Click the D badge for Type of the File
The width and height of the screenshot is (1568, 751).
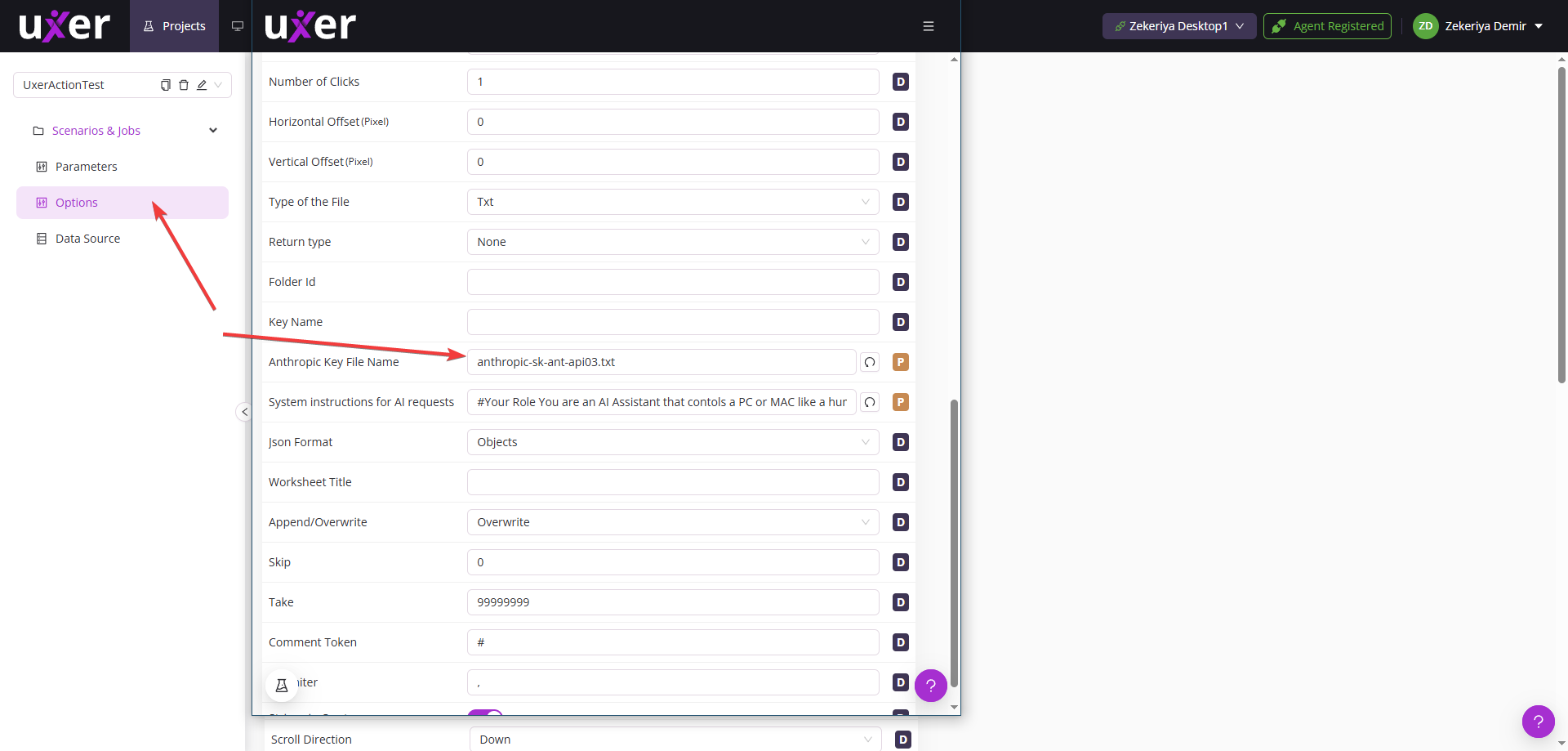point(901,202)
